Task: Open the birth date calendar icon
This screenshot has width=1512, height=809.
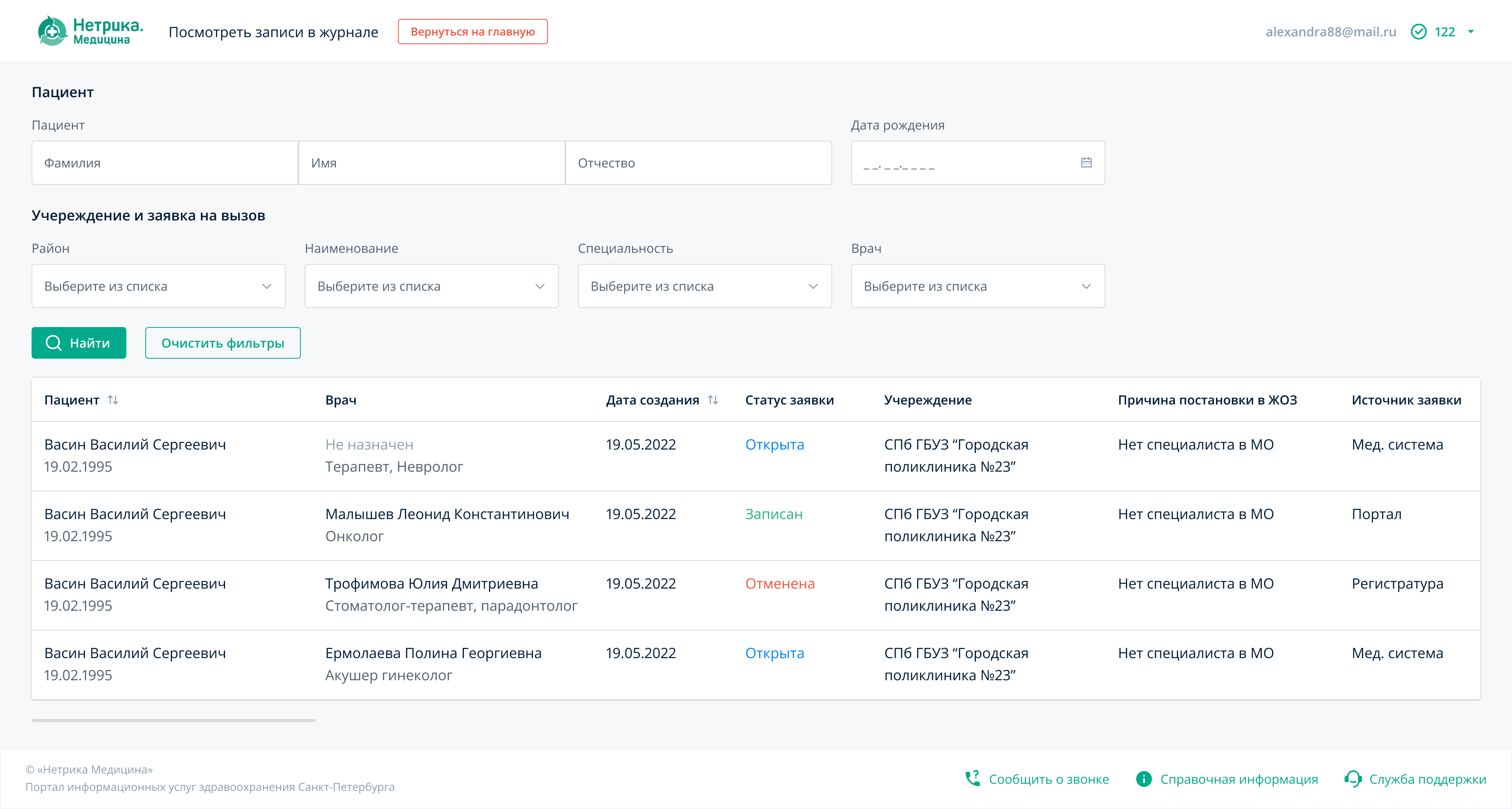Action: 1086,163
